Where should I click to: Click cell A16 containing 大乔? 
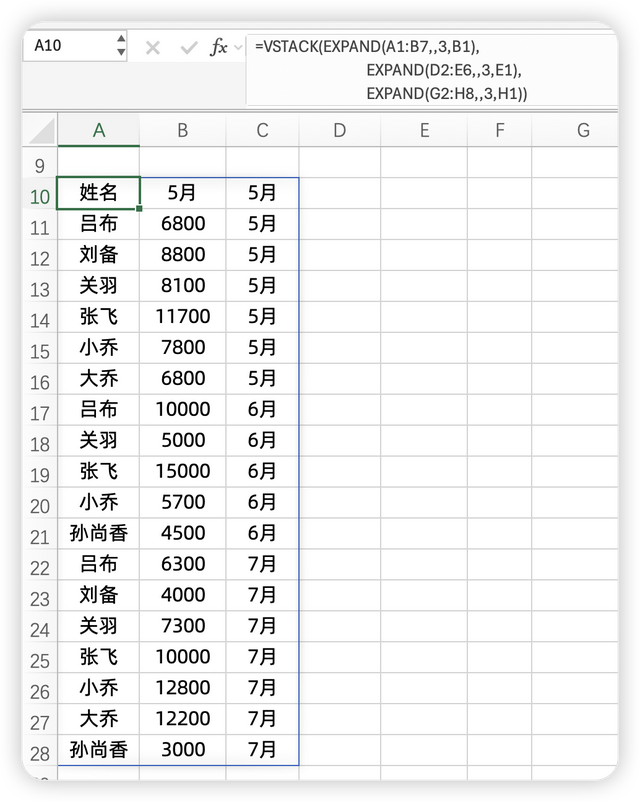click(x=99, y=378)
